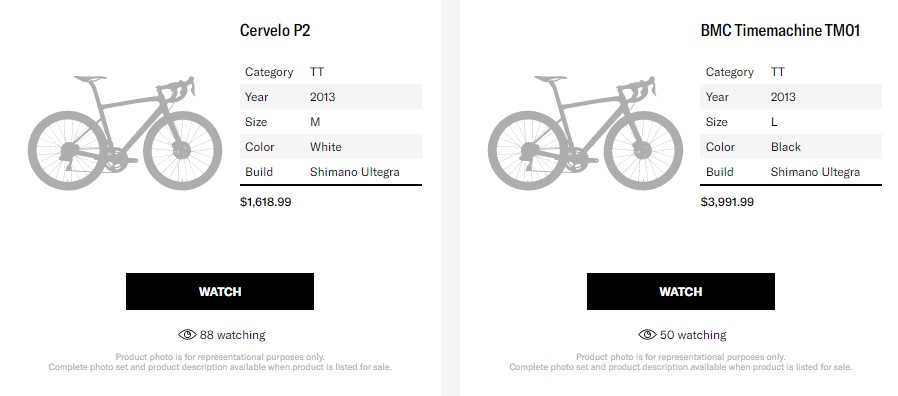
Task: Select the $3,991.99 price
Action: click(x=727, y=202)
